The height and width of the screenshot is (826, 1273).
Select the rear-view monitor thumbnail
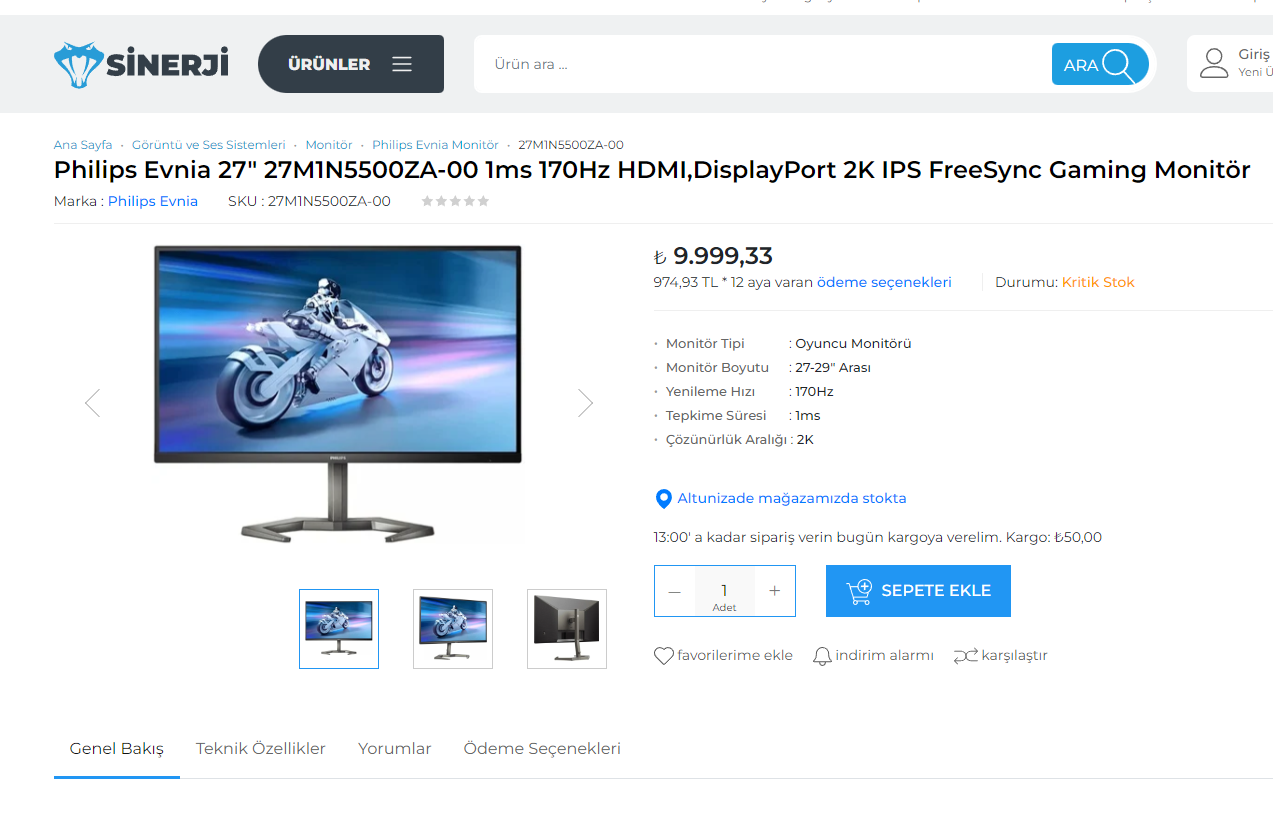pos(567,629)
